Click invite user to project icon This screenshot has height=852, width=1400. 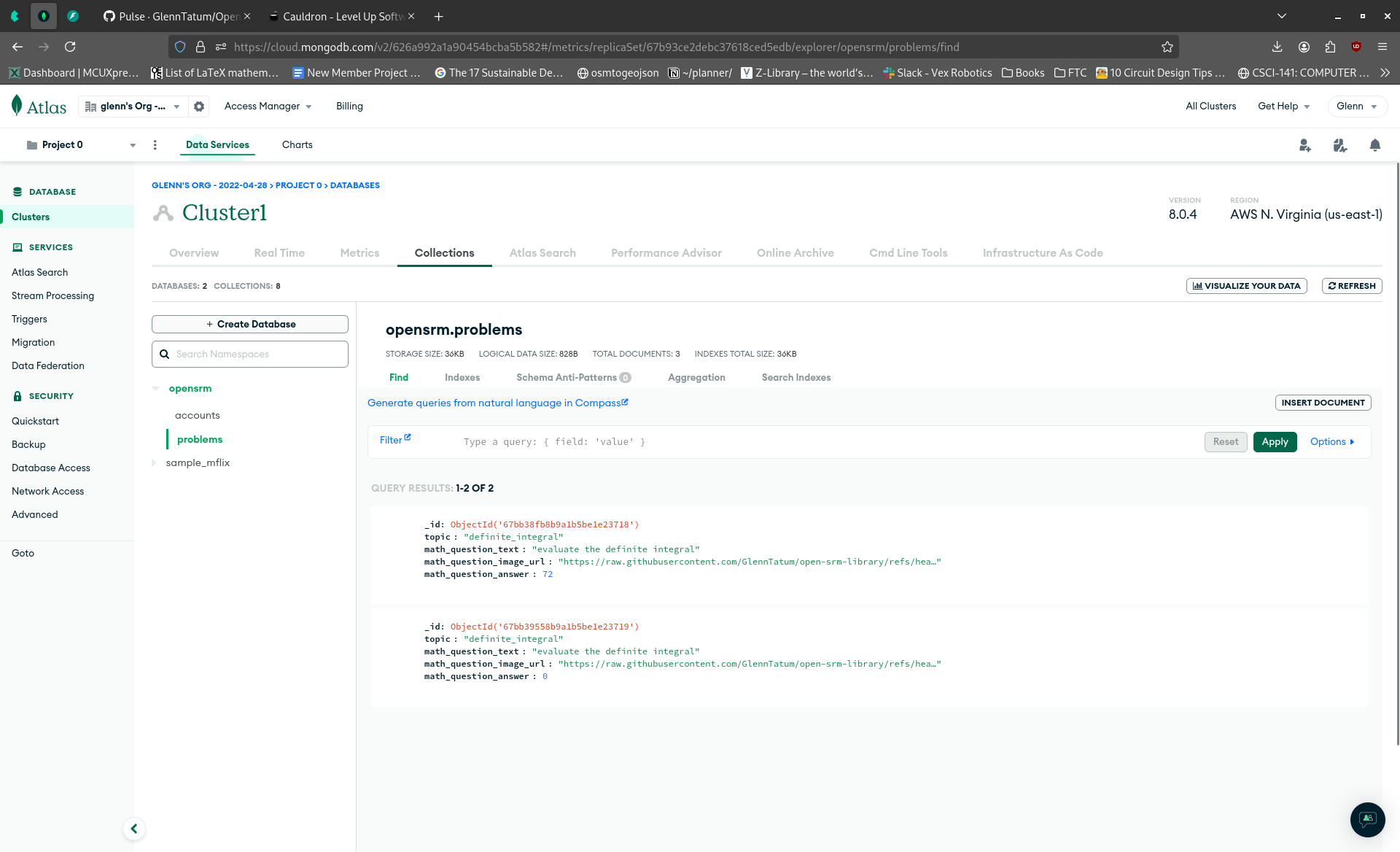(x=1304, y=145)
